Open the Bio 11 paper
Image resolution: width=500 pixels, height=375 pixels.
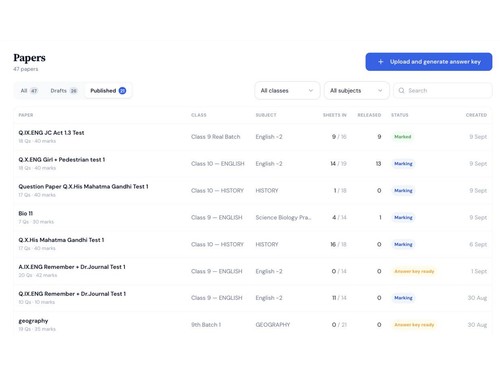click(x=26, y=213)
